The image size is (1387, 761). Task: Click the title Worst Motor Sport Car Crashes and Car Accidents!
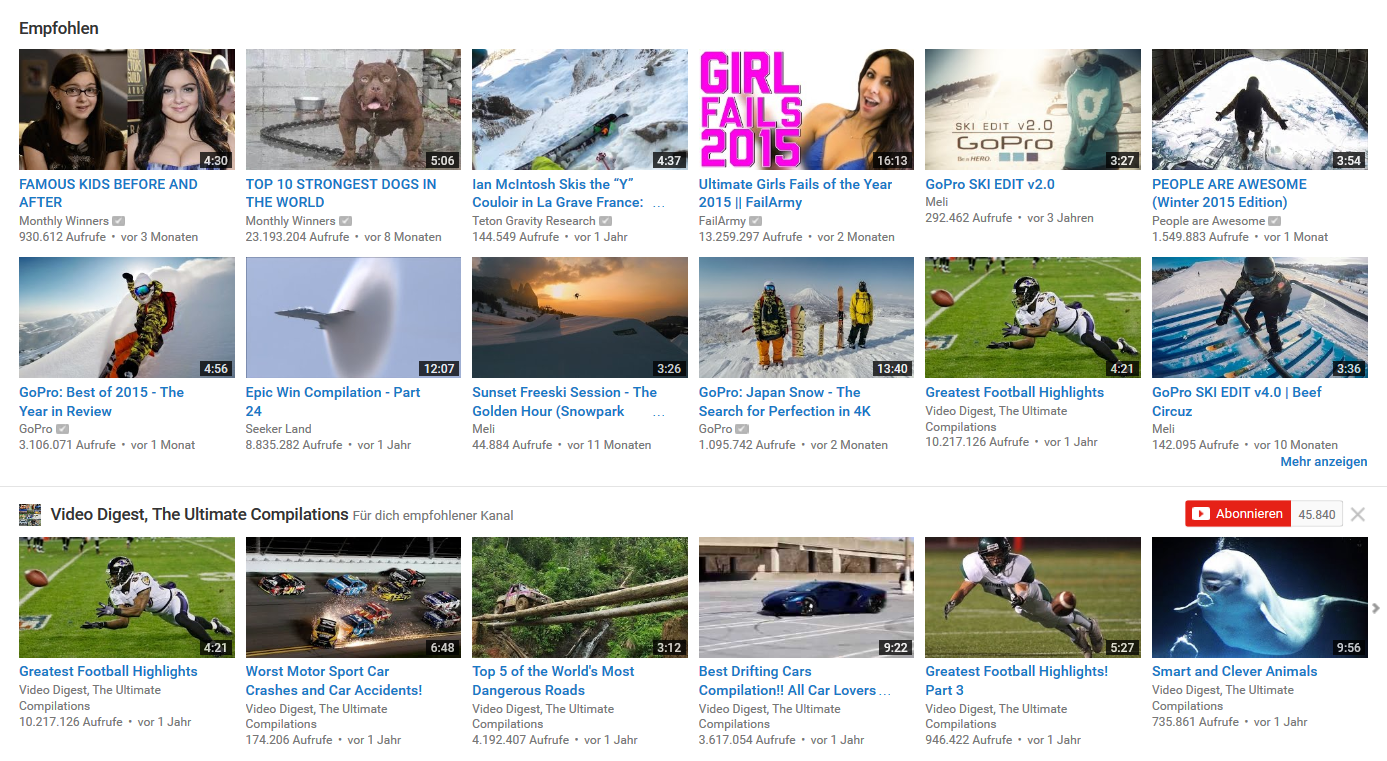334,681
